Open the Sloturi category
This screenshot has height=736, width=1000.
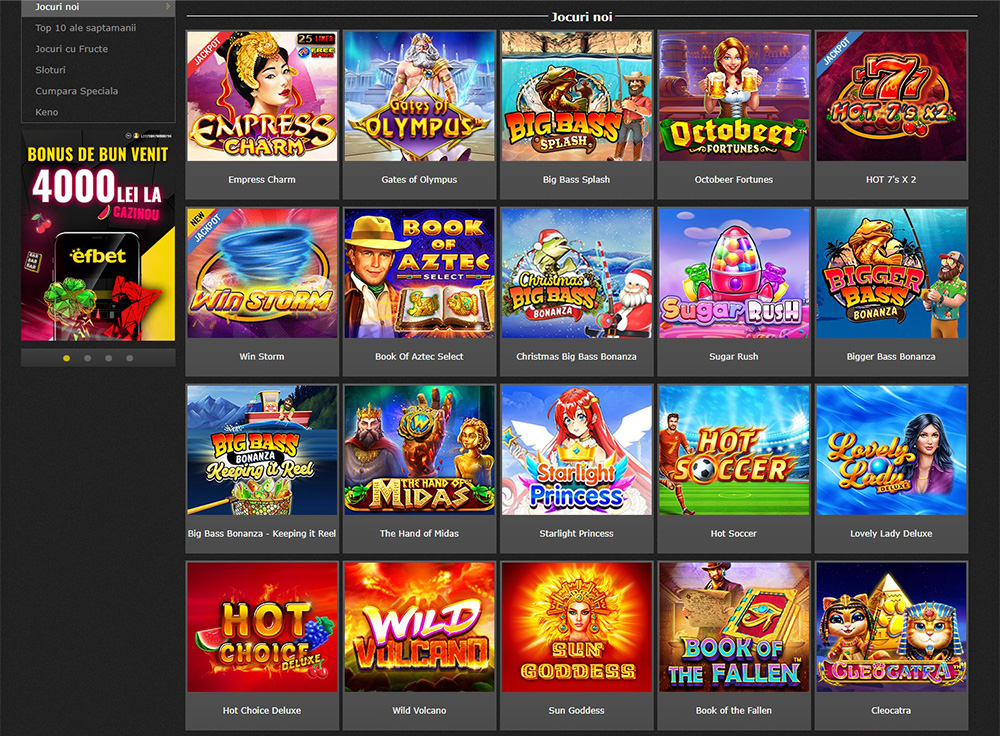[x=50, y=70]
